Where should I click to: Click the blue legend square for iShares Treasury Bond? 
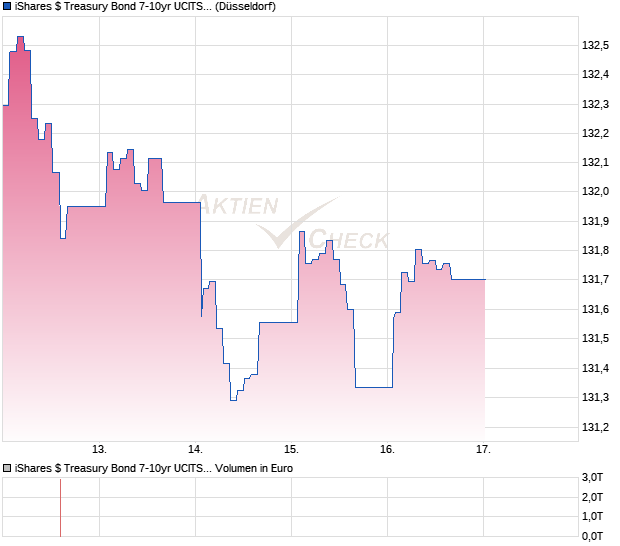pos(7,6)
